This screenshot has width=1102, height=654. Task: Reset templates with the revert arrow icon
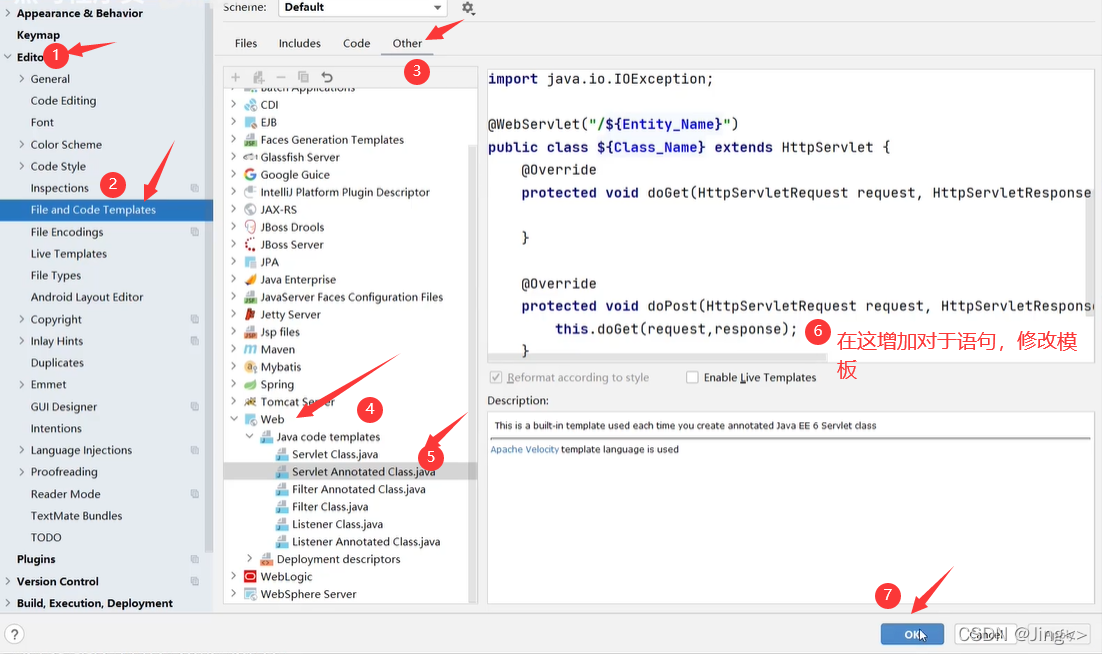pos(326,76)
